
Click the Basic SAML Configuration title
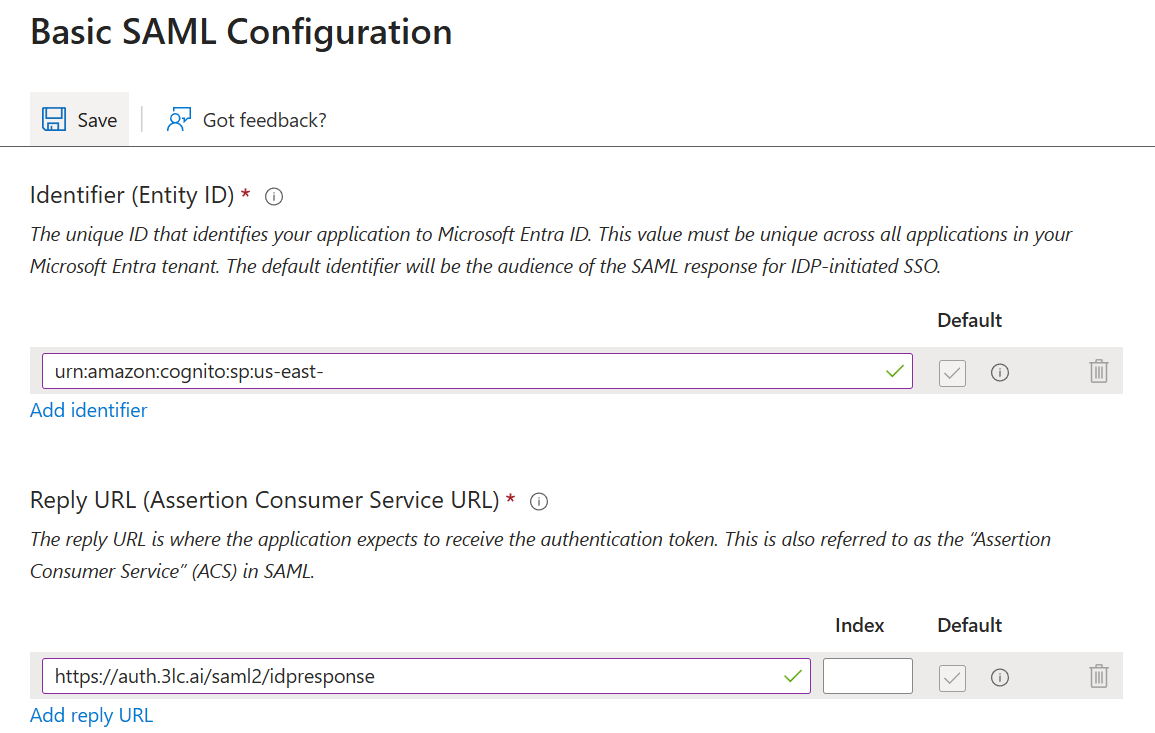tap(241, 32)
